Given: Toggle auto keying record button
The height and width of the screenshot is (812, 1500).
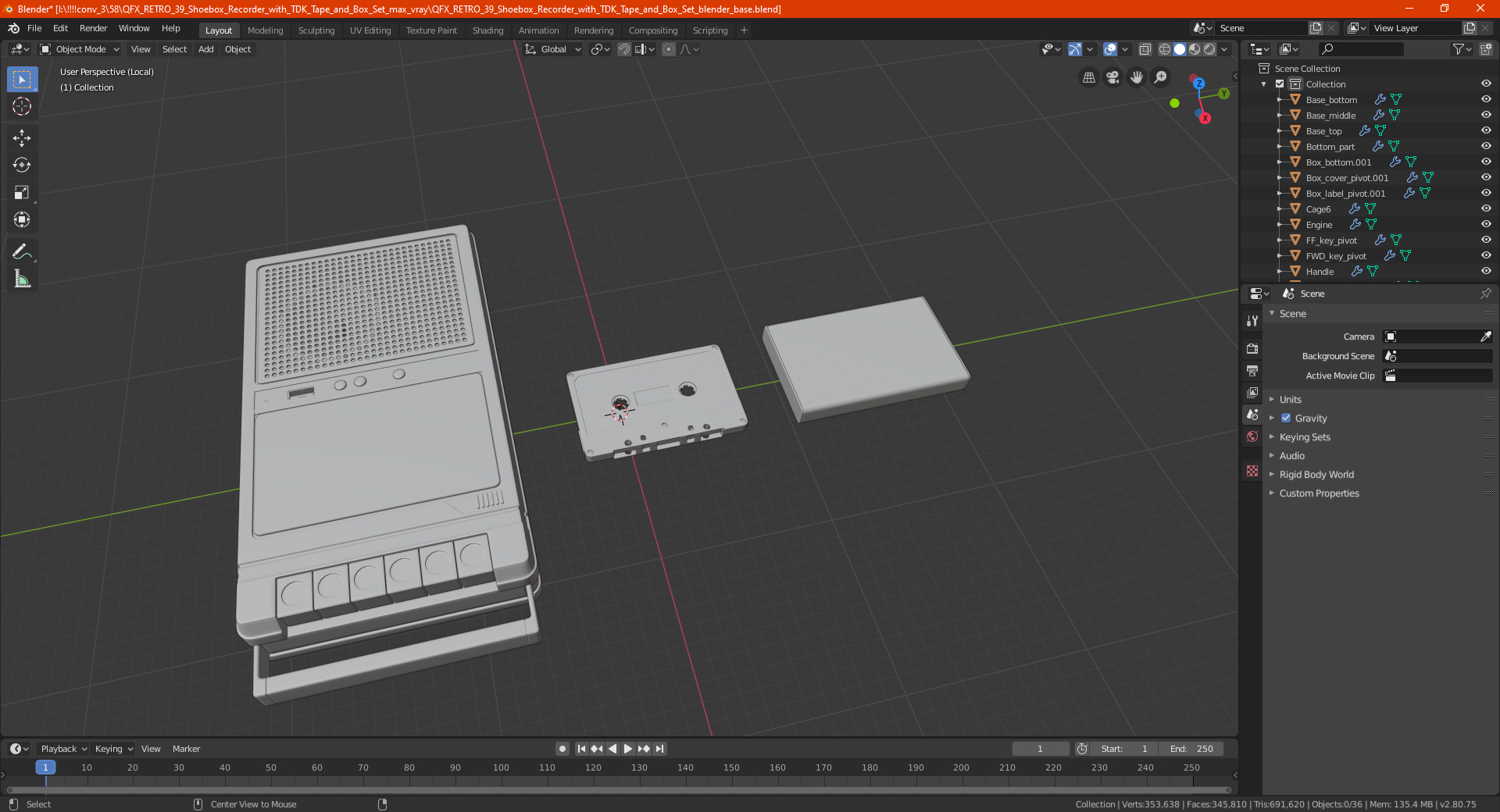Looking at the screenshot, I should point(562,749).
